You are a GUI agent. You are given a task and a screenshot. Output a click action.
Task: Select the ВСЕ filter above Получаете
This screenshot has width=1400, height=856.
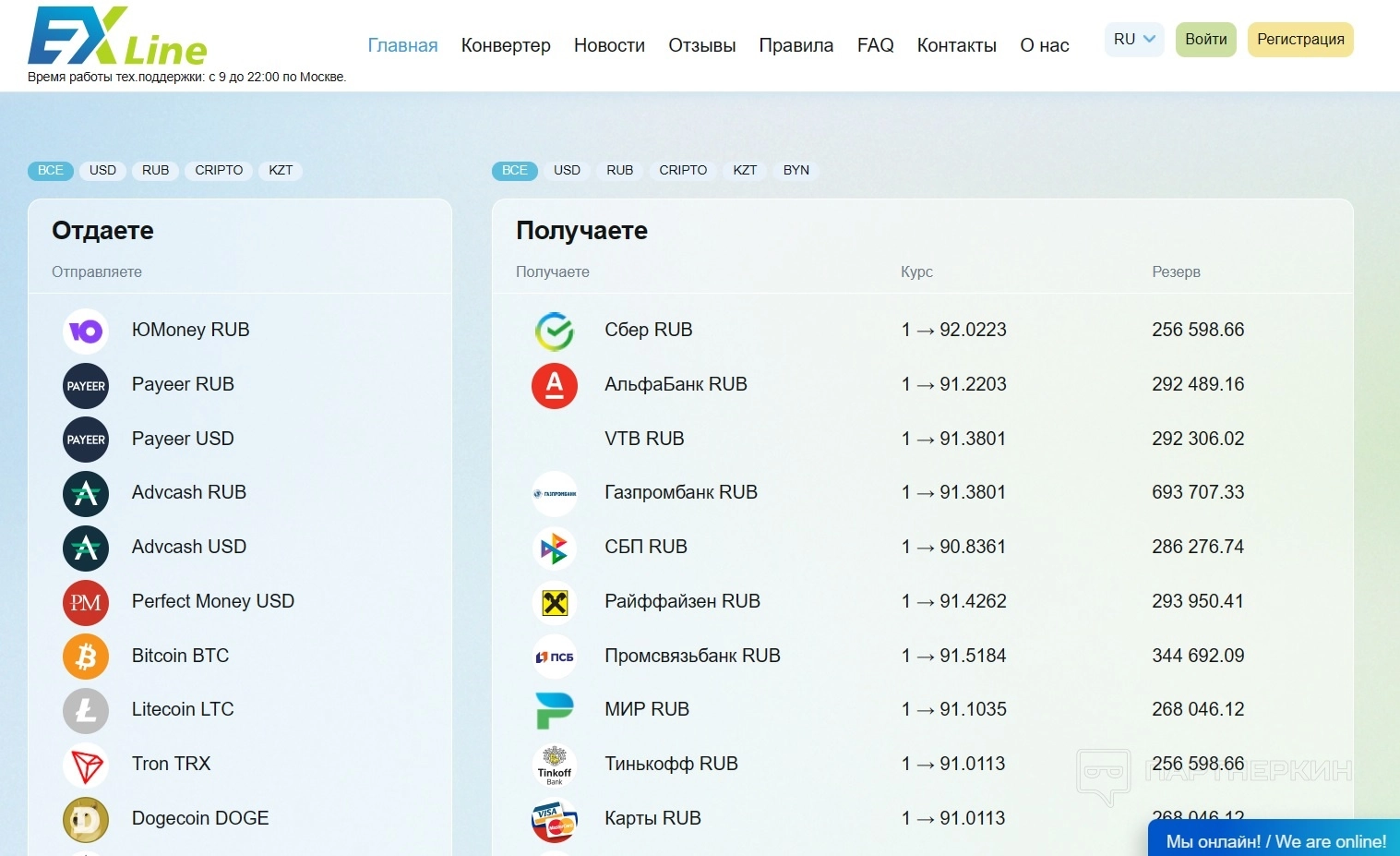click(515, 170)
